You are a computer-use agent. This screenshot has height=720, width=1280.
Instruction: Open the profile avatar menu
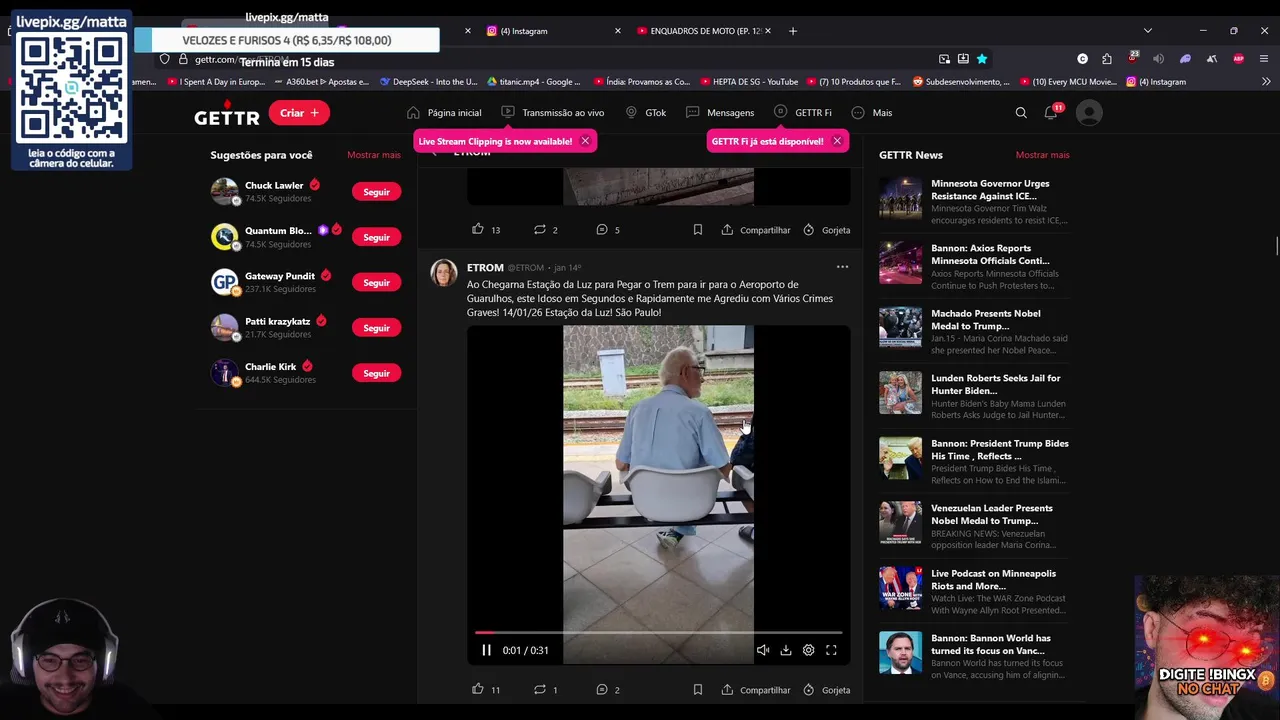(1089, 113)
